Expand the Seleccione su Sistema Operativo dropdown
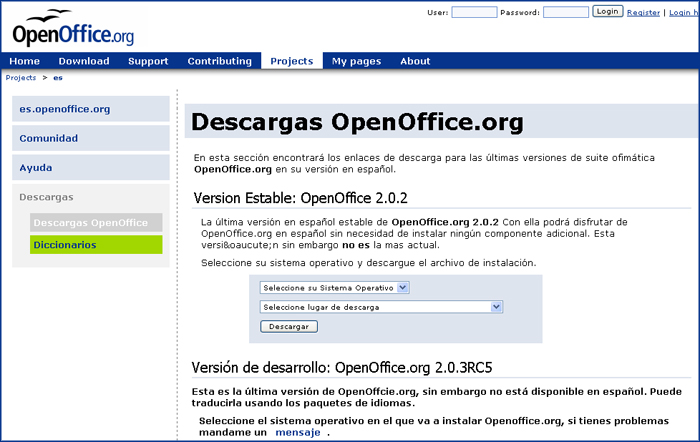 coord(334,287)
